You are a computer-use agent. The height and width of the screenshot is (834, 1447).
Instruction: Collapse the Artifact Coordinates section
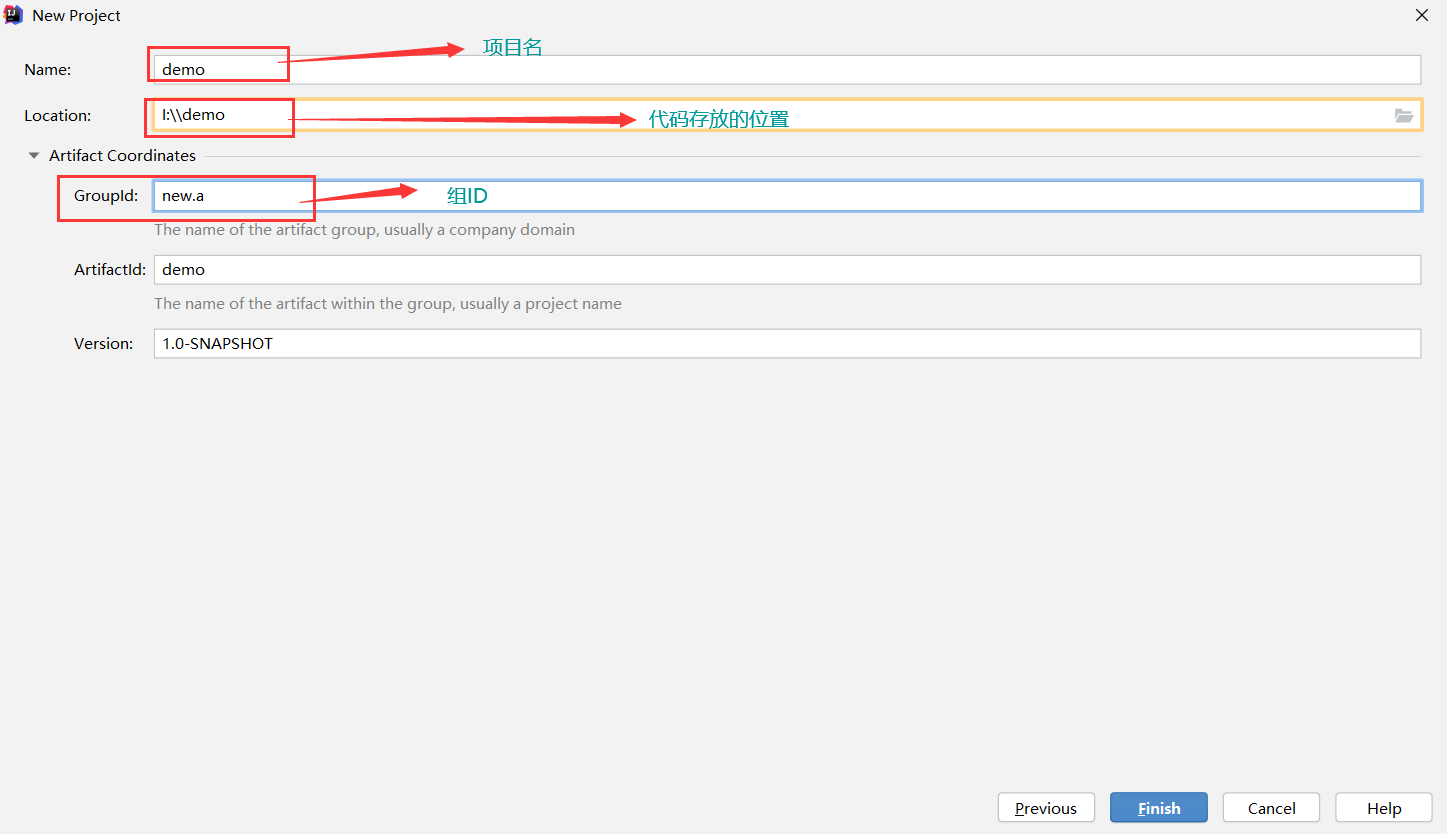[x=34, y=156]
